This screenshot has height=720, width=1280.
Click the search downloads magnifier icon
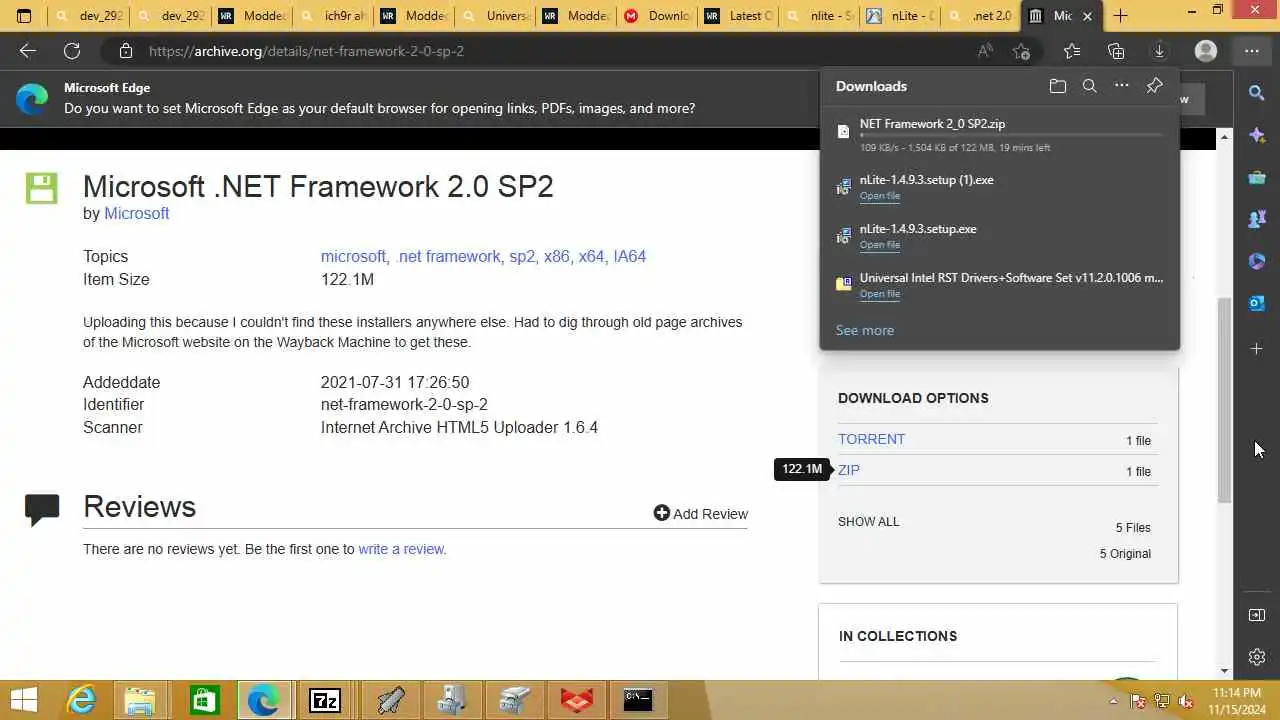1090,86
